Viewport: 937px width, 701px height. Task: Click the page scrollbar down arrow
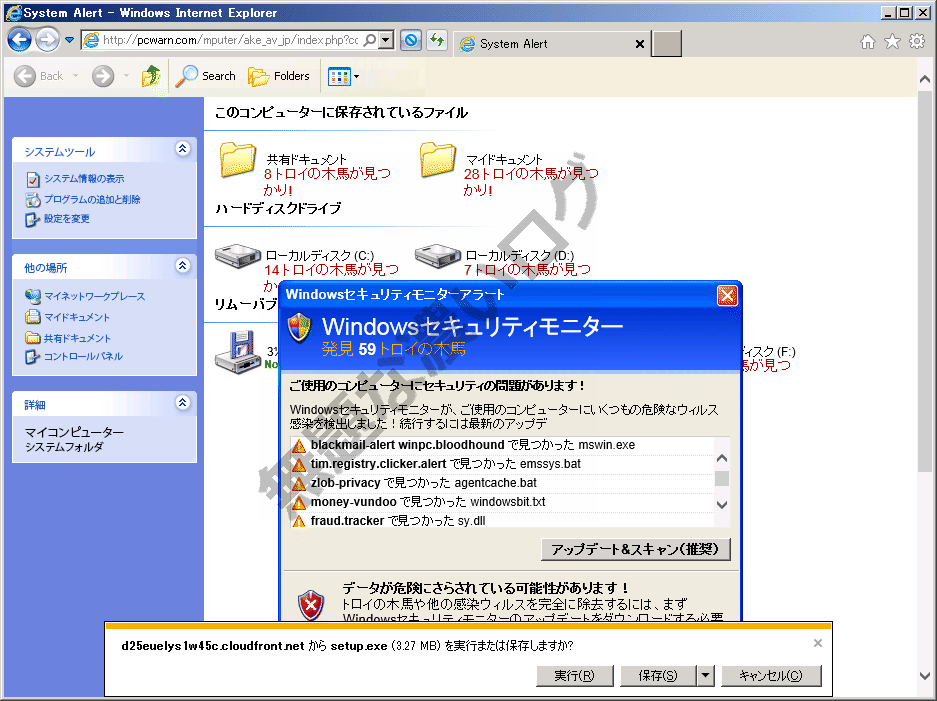924,676
